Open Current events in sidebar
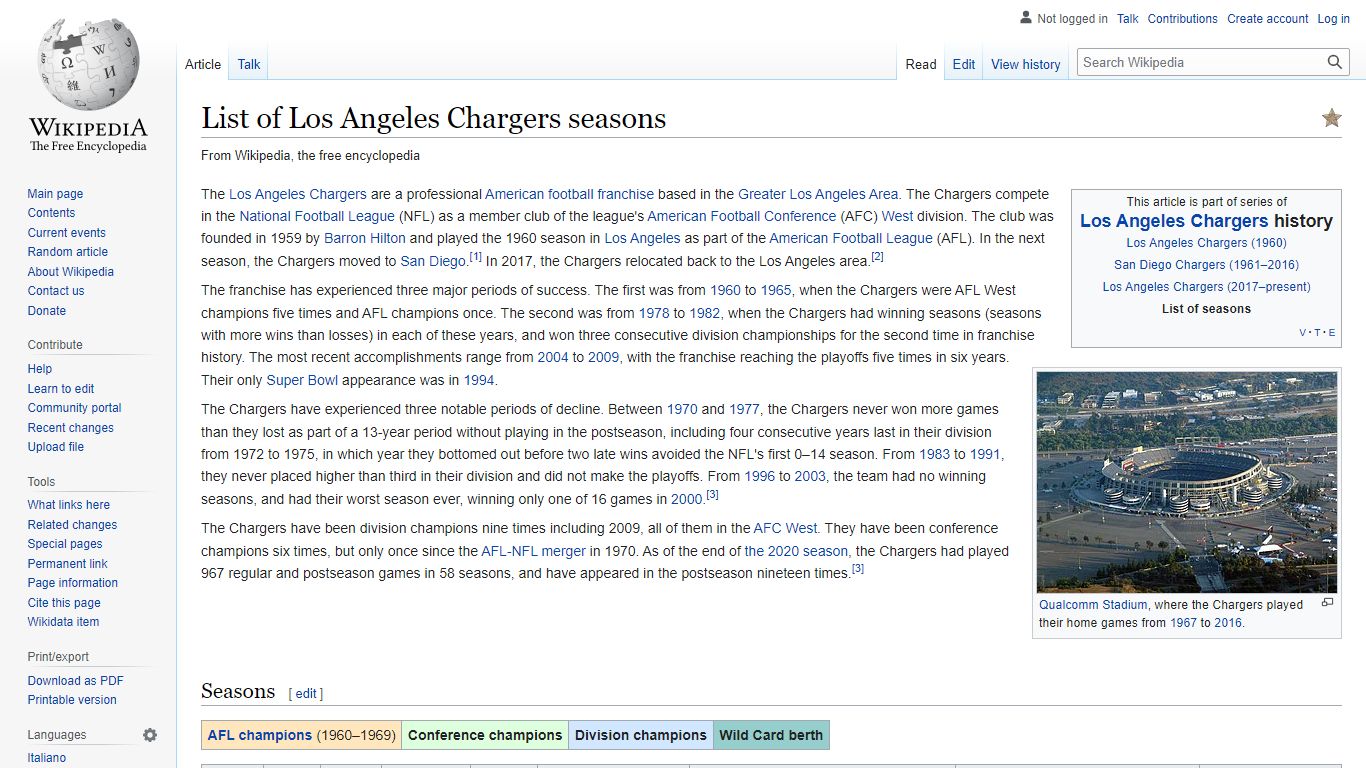This screenshot has width=1366, height=768. [66, 233]
